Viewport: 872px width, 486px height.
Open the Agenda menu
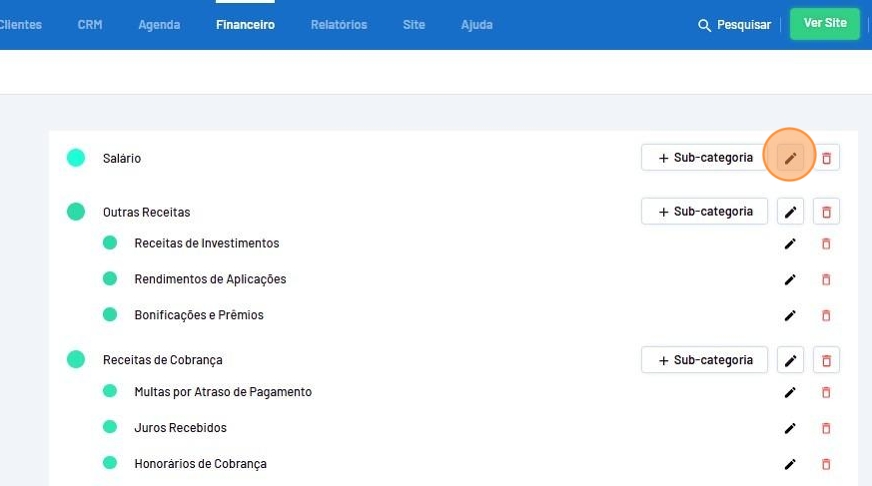[x=159, y=25]
